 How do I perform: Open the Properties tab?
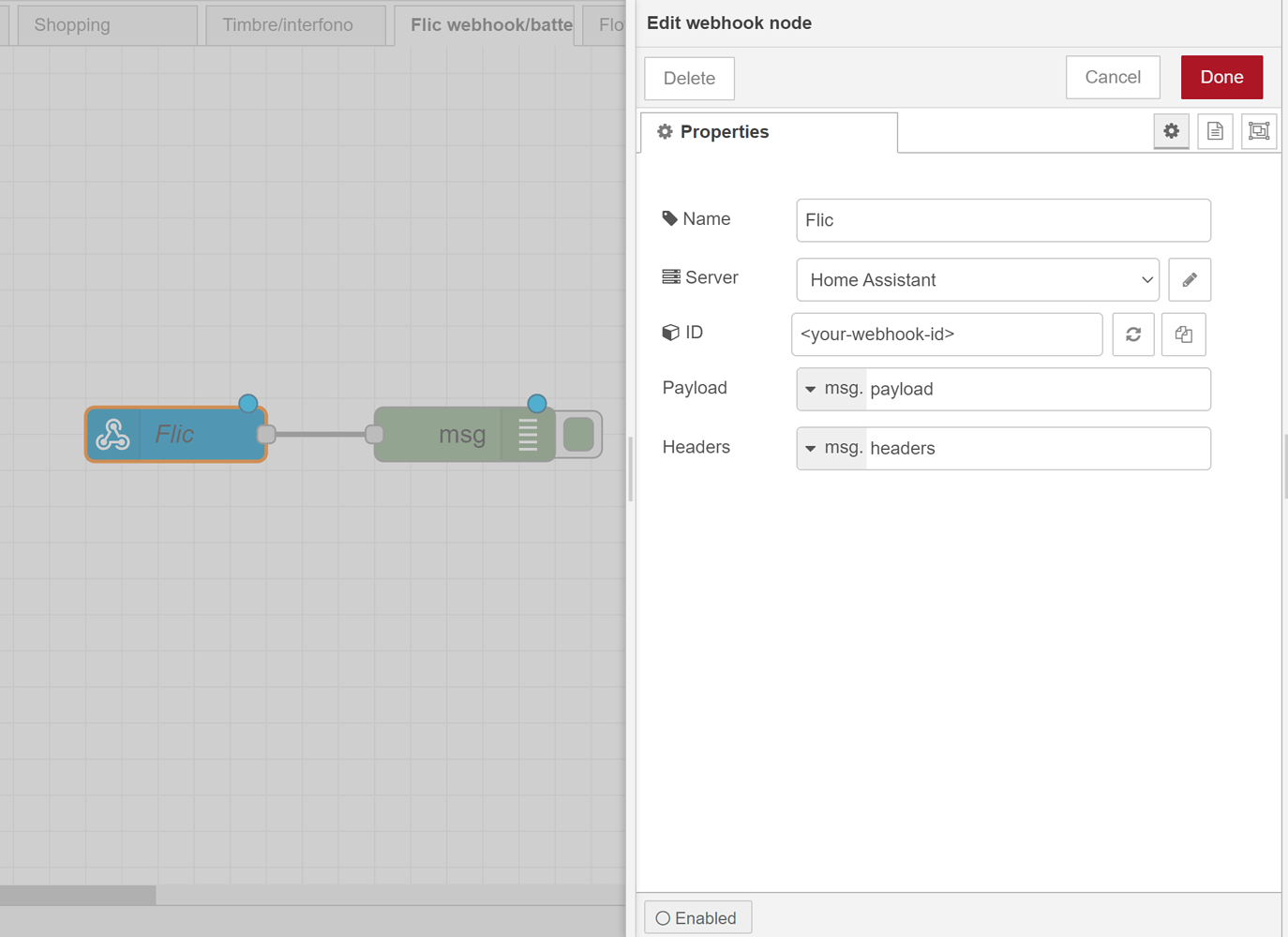pos(769,132)
